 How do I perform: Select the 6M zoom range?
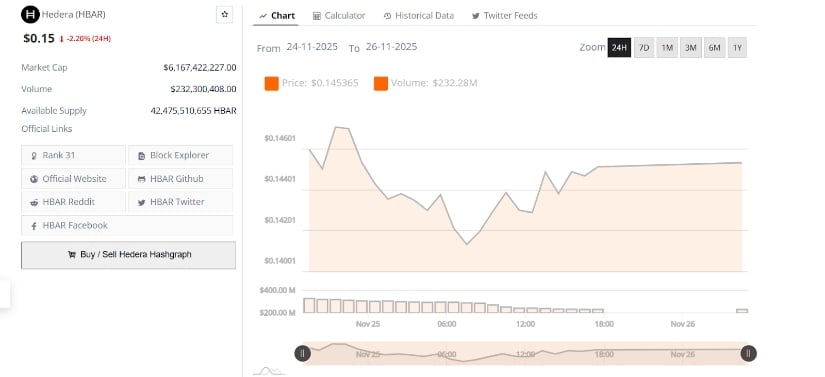point(714,48)
